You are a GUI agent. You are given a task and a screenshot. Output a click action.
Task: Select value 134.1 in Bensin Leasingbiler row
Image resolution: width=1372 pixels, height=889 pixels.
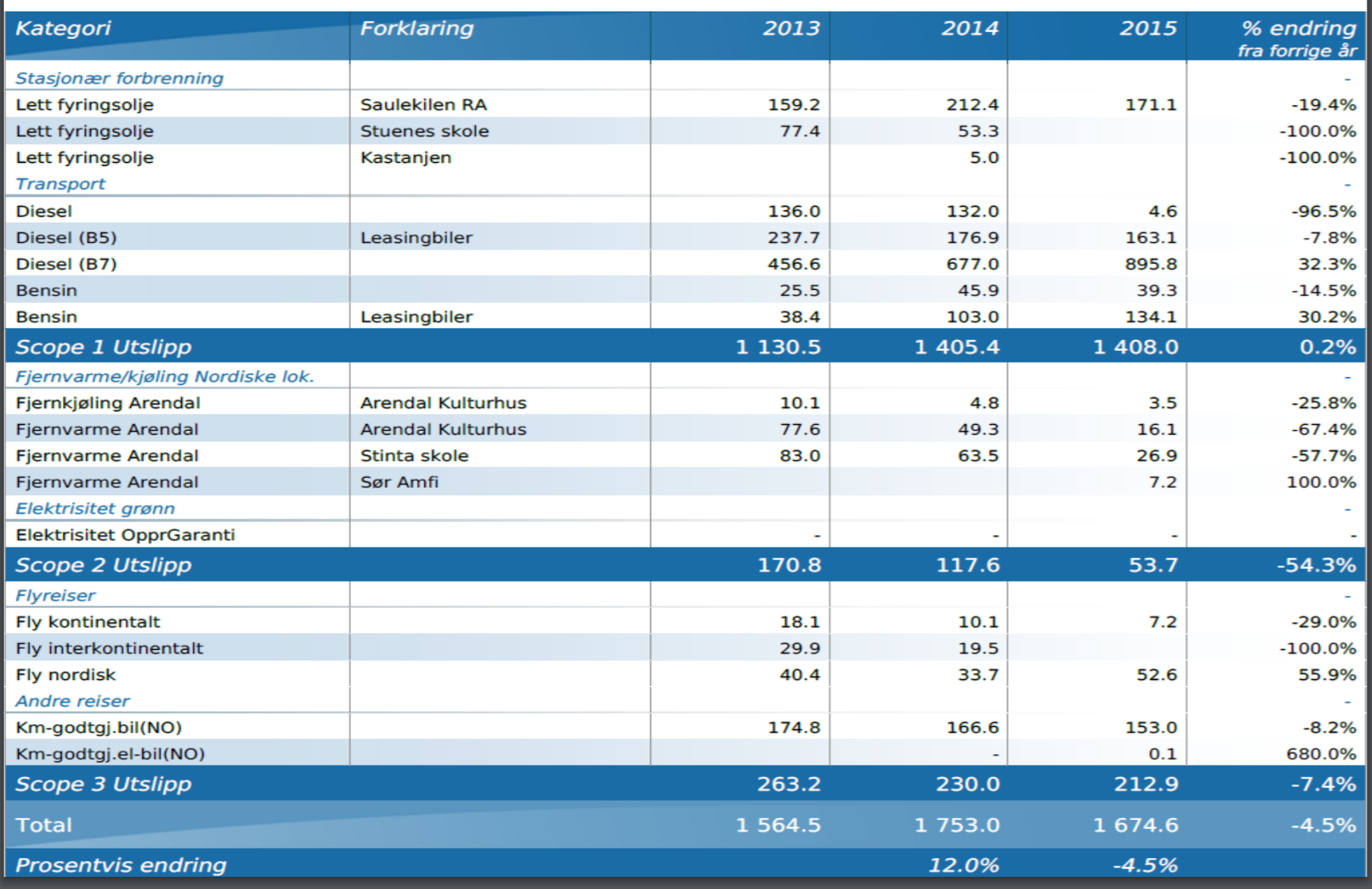pos(1151,317)
